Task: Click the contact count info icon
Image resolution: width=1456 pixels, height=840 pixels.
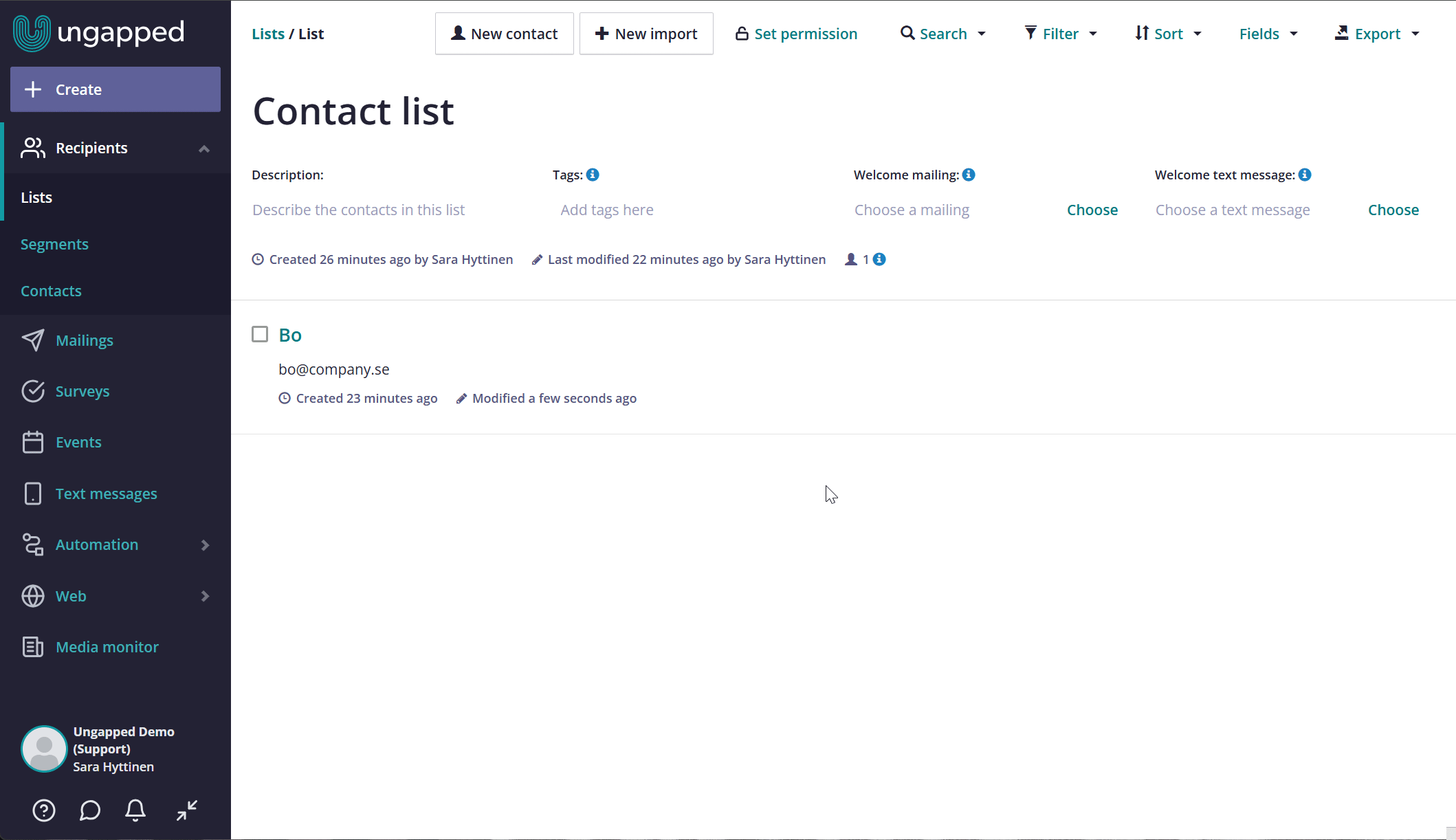Action: coord(879,259)
